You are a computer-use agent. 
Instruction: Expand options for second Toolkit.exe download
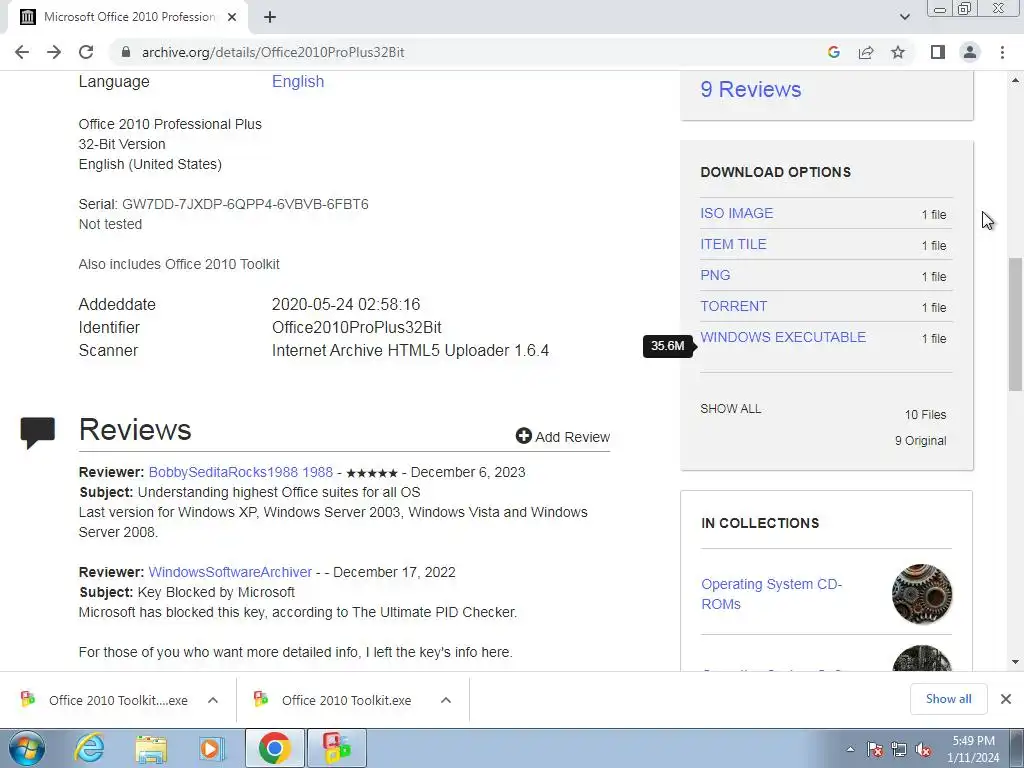pos(446,700)
